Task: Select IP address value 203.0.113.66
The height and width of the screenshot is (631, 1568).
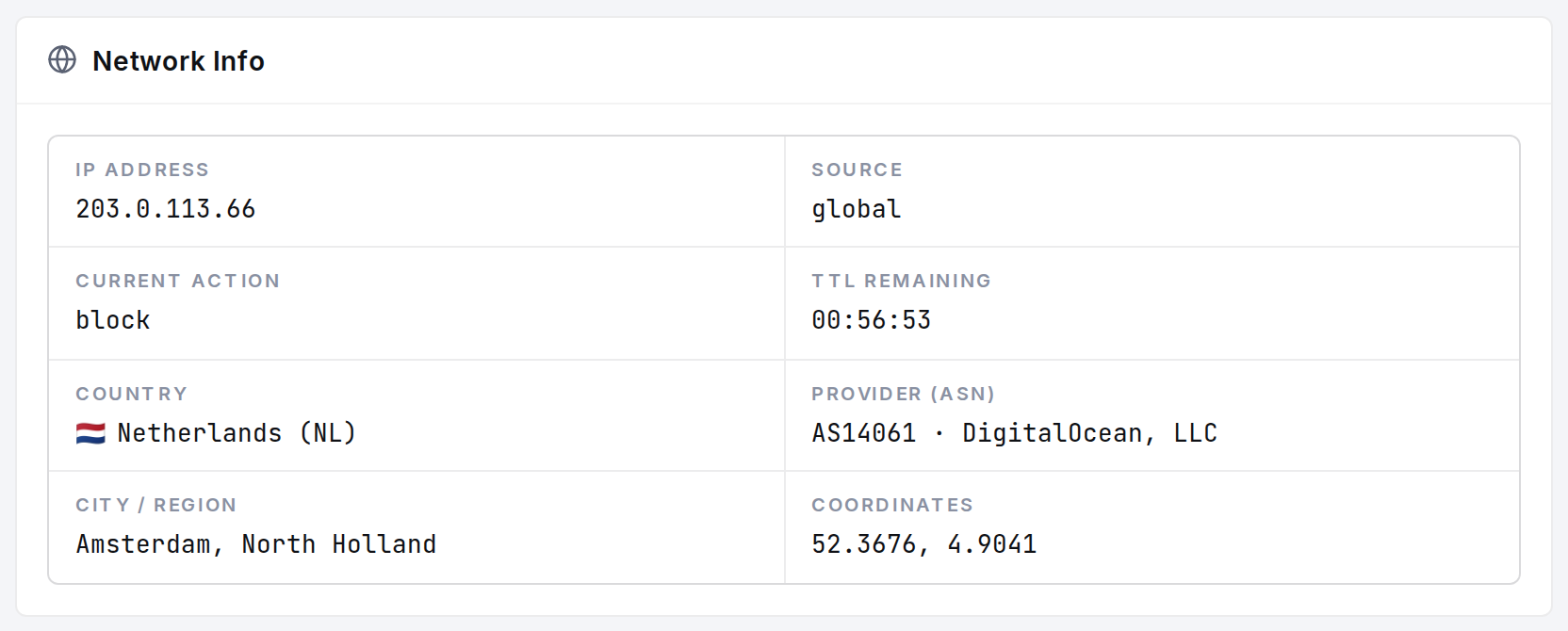Action: click(x=166, y=209)
